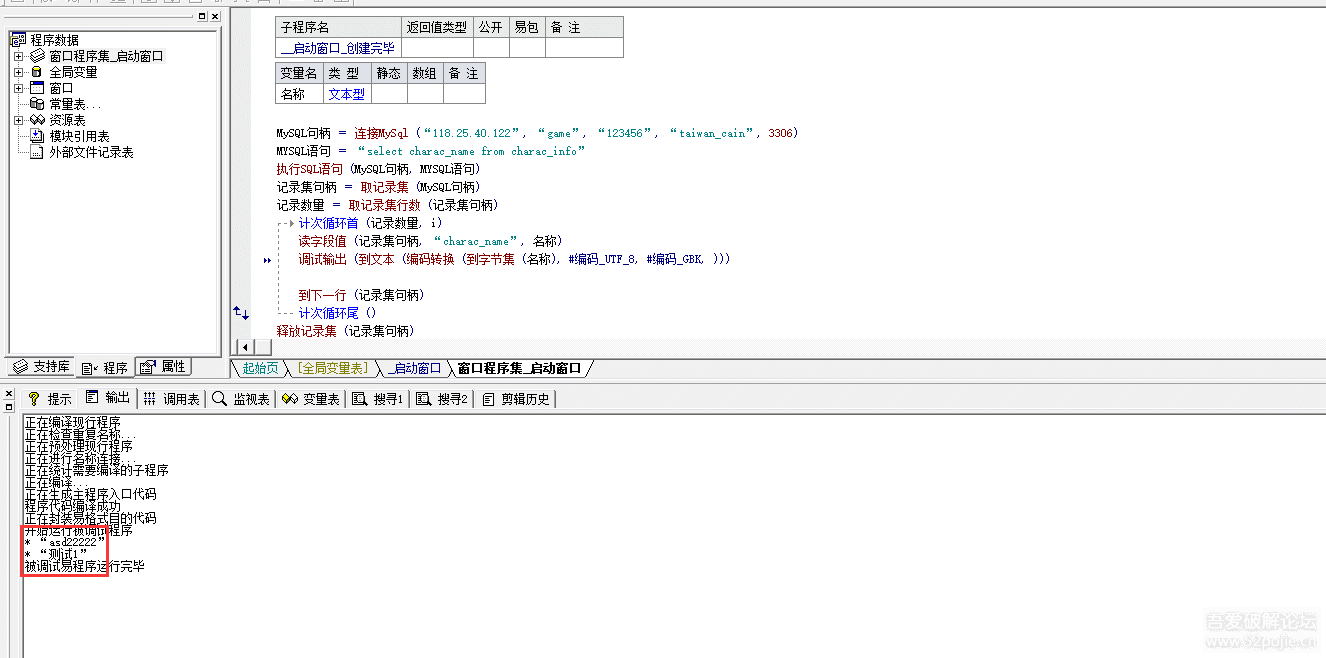Click the 全局变量 database icon in tree
Screen dimensions: 1326x658
37,72
